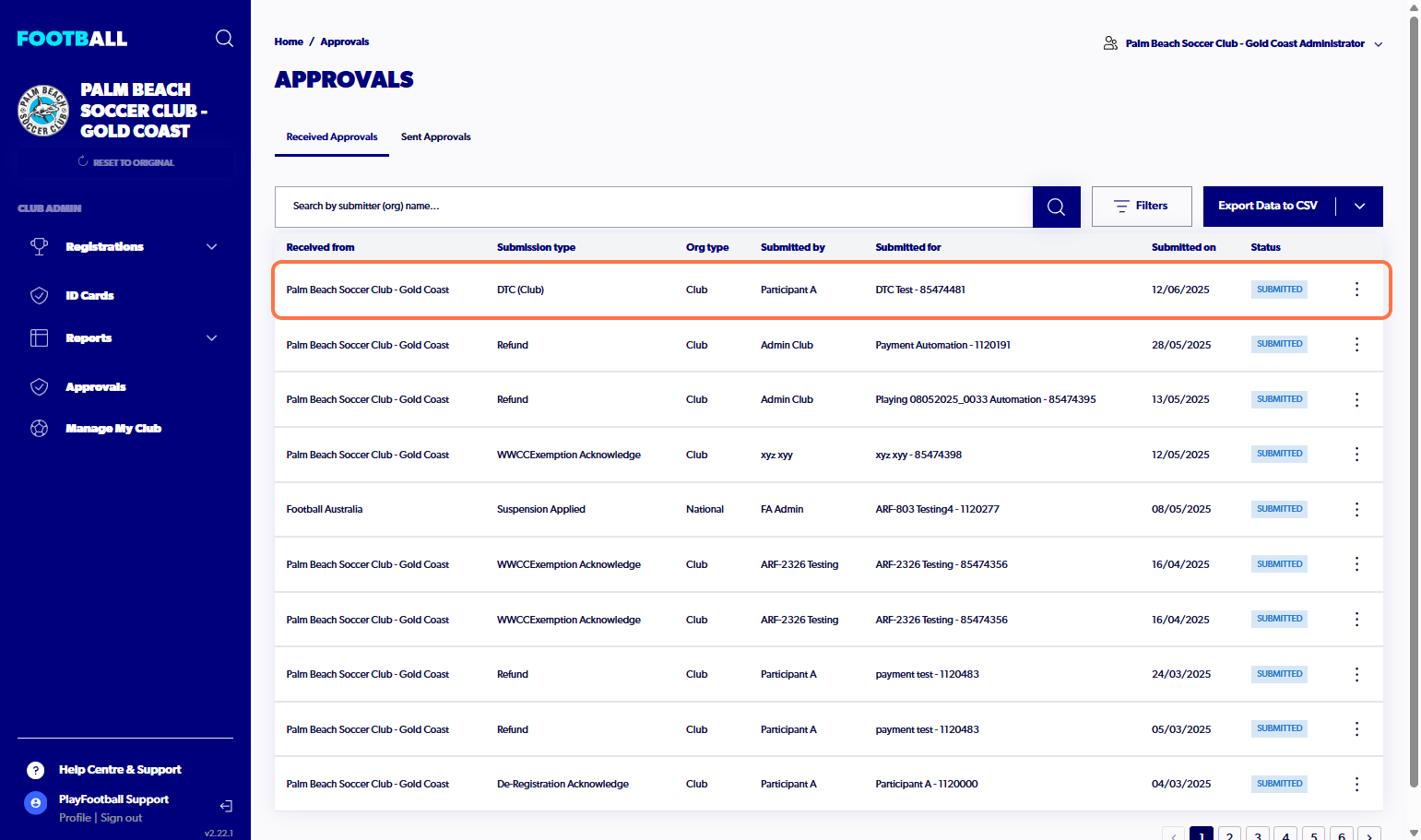Click the FOOTBALL logo in the sidebar
Image resolution: width=1421 pixels, height=840 pixels.
tap(72, 39)
